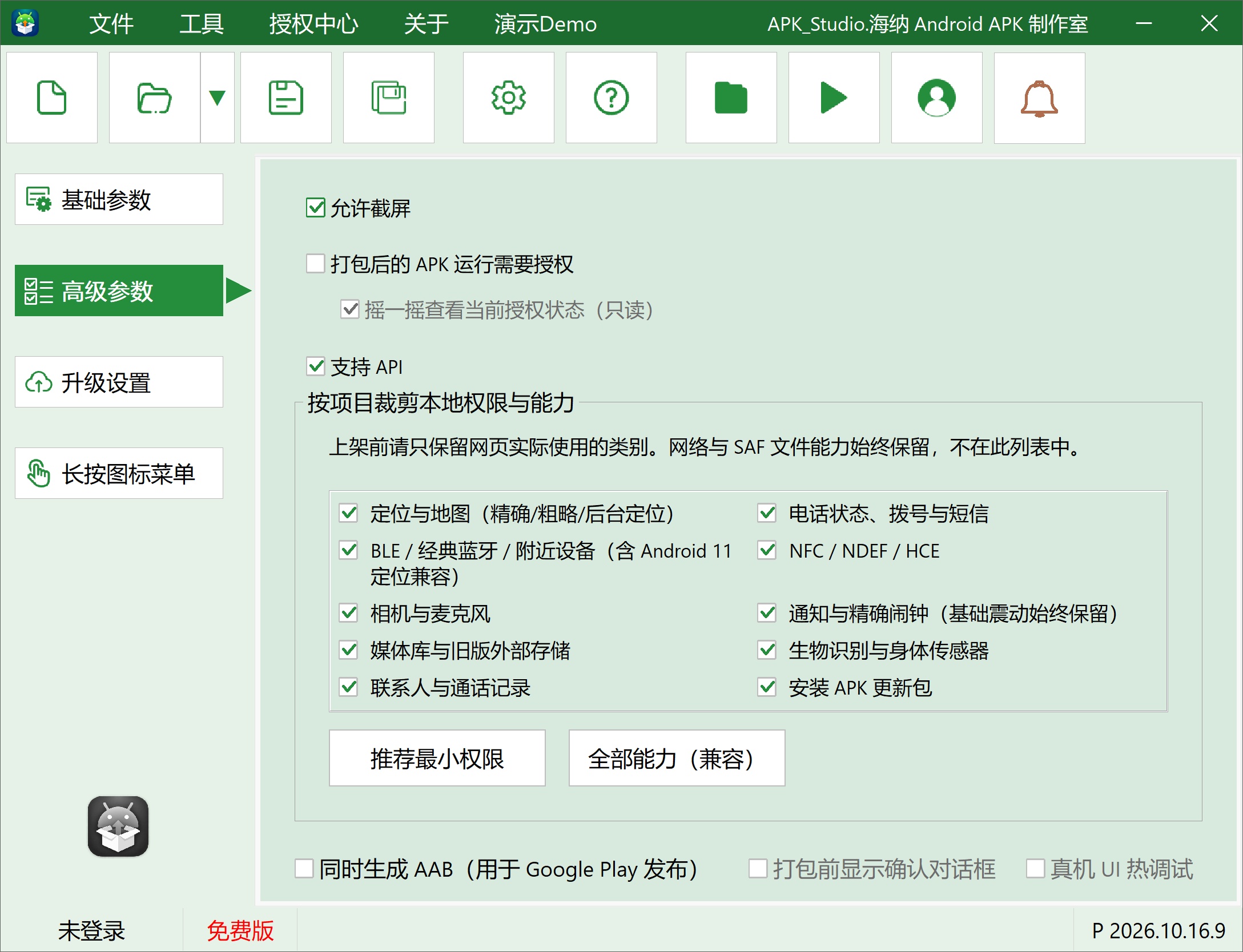Switch to 长按图标菜单 sidebar section
Viewport: 1243px width, 952px height.
coord(119,473)
